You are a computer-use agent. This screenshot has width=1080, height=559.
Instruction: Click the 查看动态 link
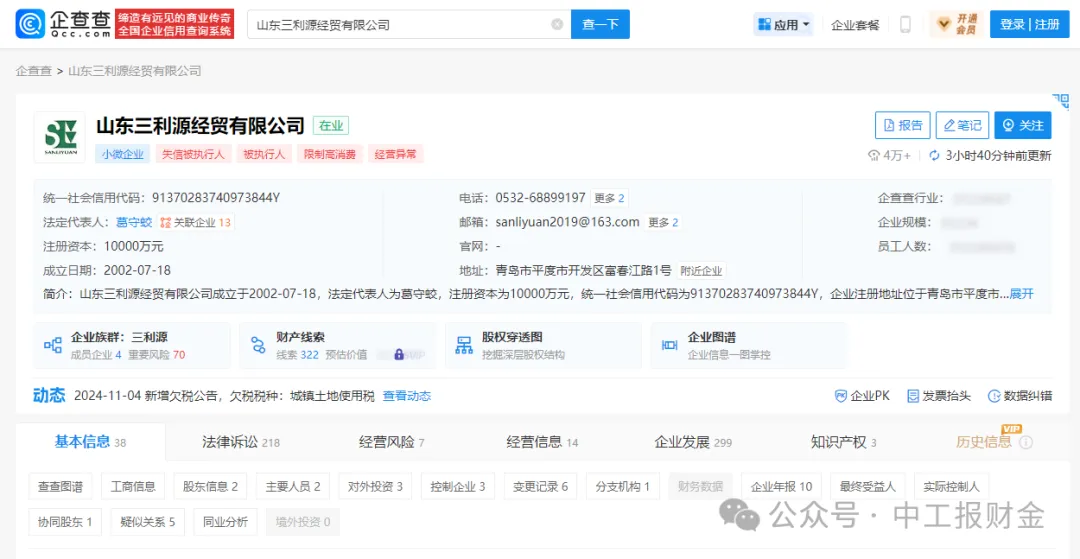(x=406, y=396)
